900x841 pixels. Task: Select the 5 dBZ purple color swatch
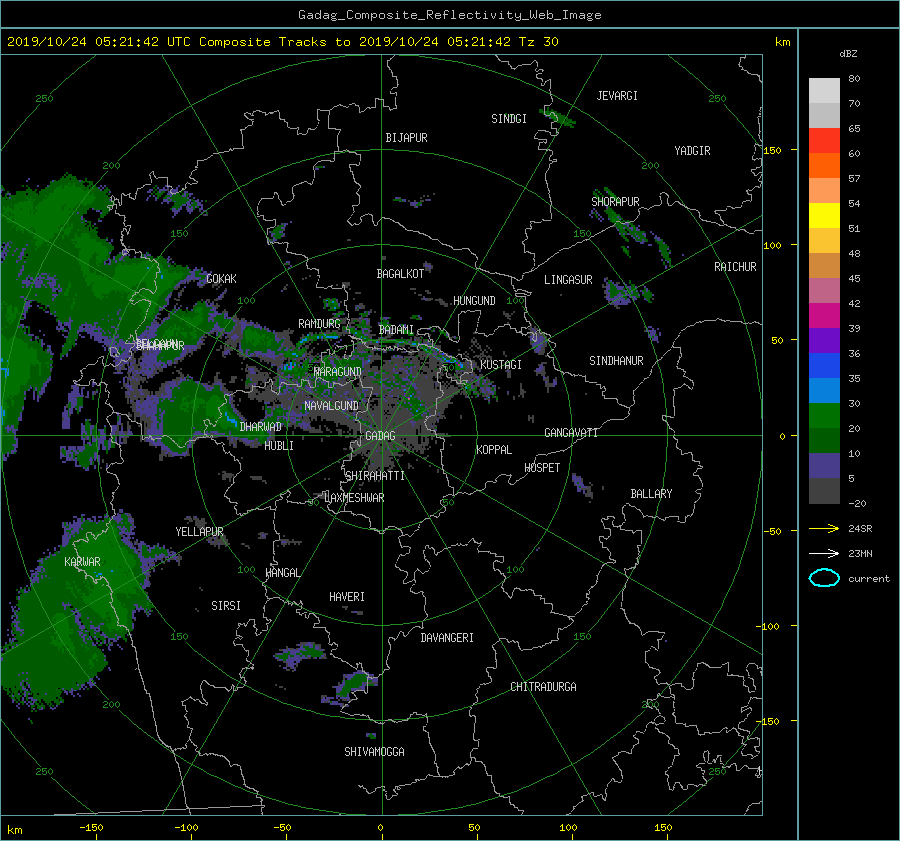tap(824, 465)
